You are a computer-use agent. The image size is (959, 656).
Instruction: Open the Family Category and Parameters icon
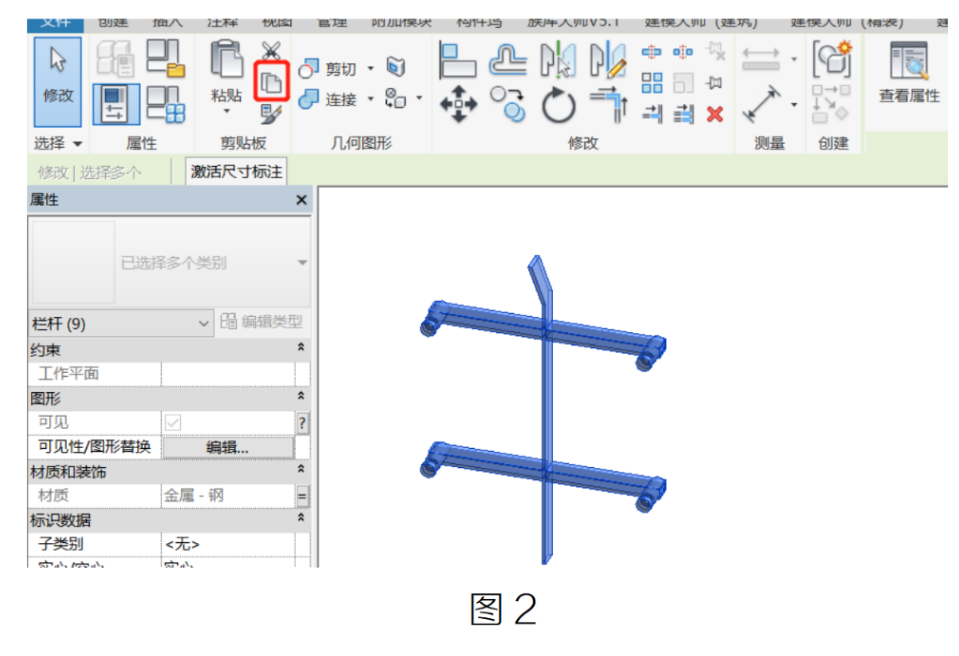tap(166, 59)
